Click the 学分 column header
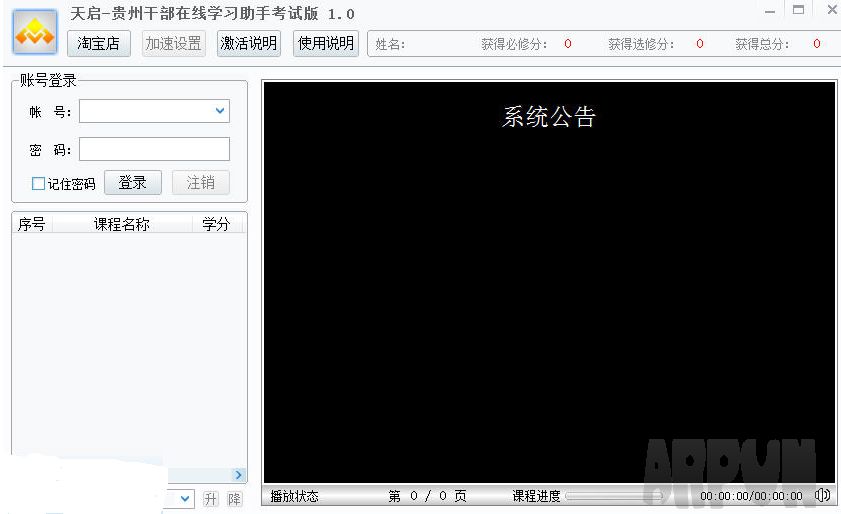Screen dimensions: 841x514 point(216,224)
